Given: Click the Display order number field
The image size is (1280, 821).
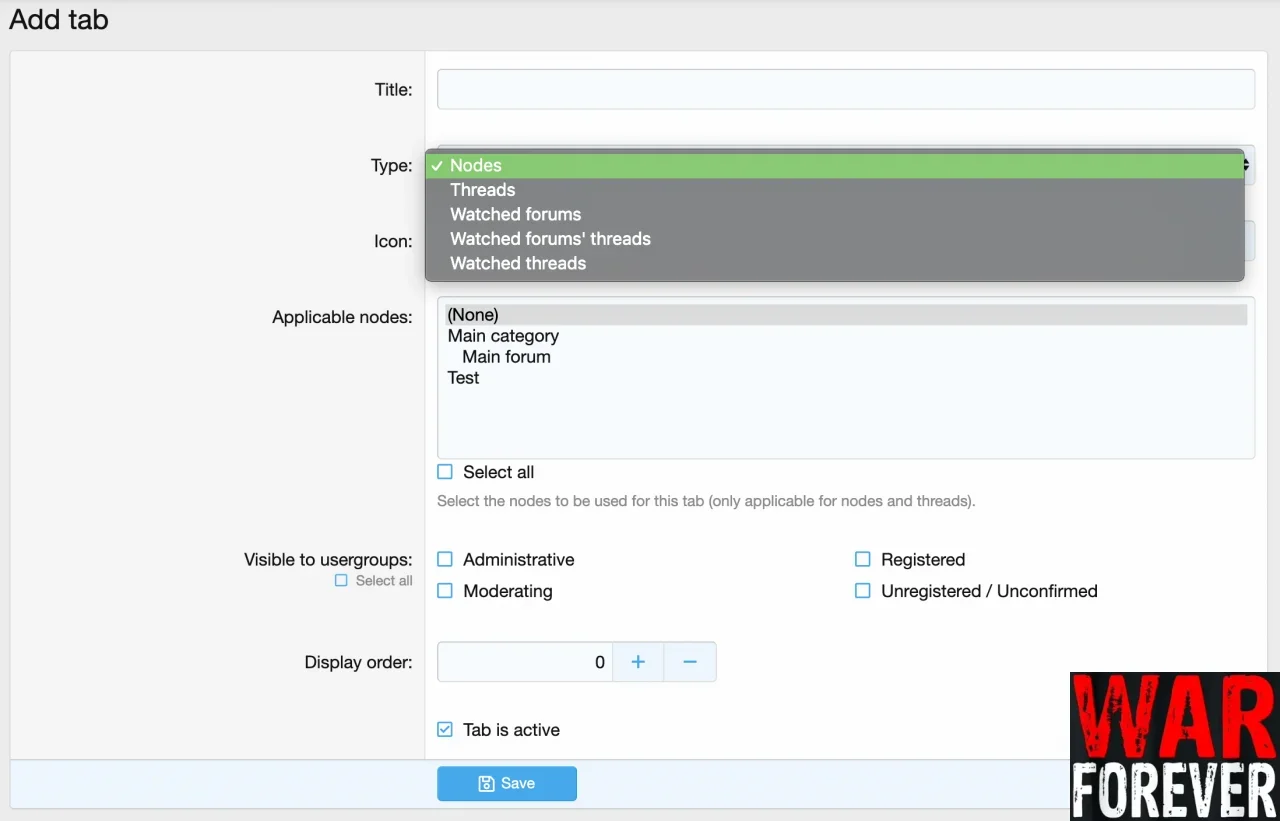Looking at the screenshot, I should tap(525, 662).
